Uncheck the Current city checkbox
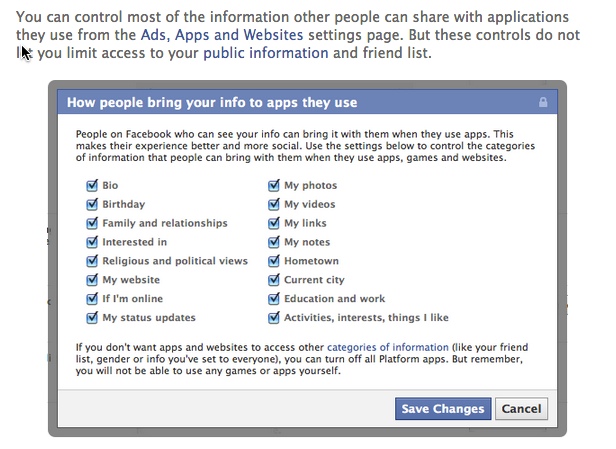The image size is (616, 449). point(274,279)
